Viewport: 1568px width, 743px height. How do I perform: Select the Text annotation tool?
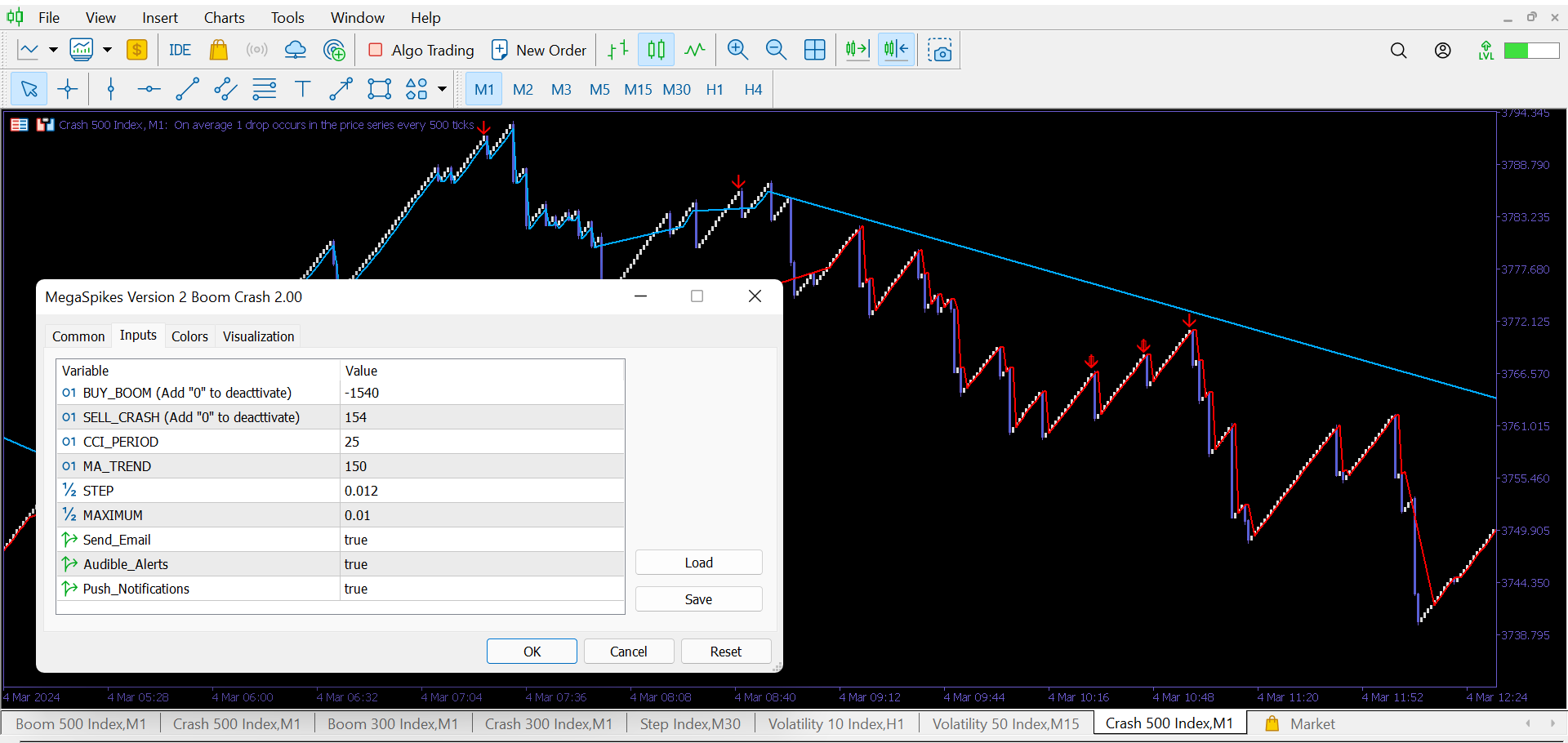302,88
